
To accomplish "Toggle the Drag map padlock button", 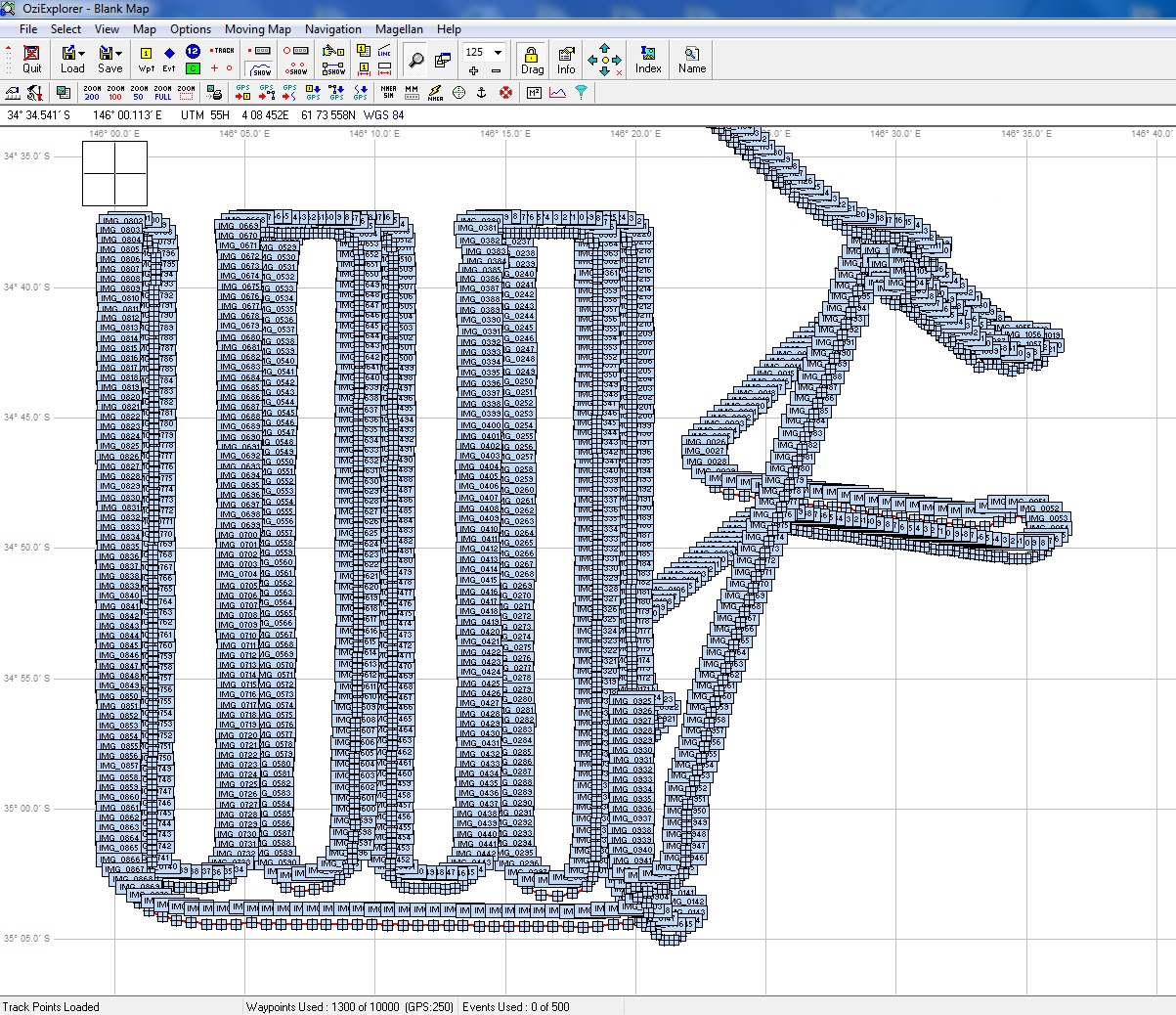I will coord(532,59).
